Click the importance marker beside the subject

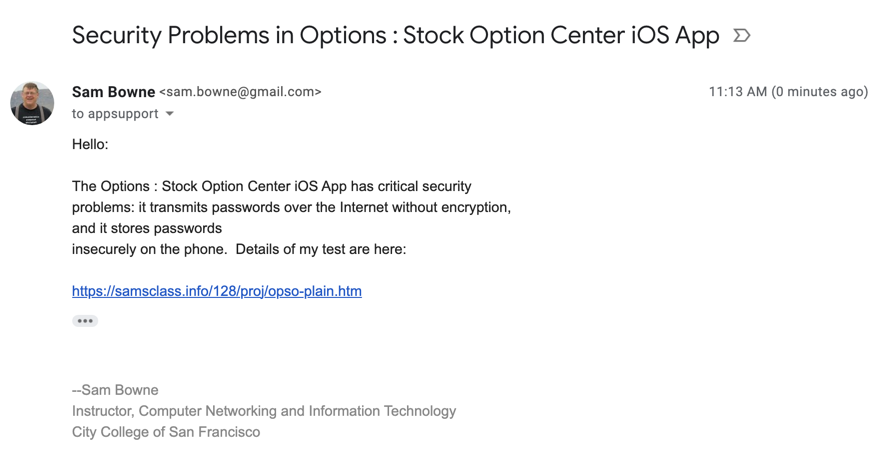coord(741,36)
